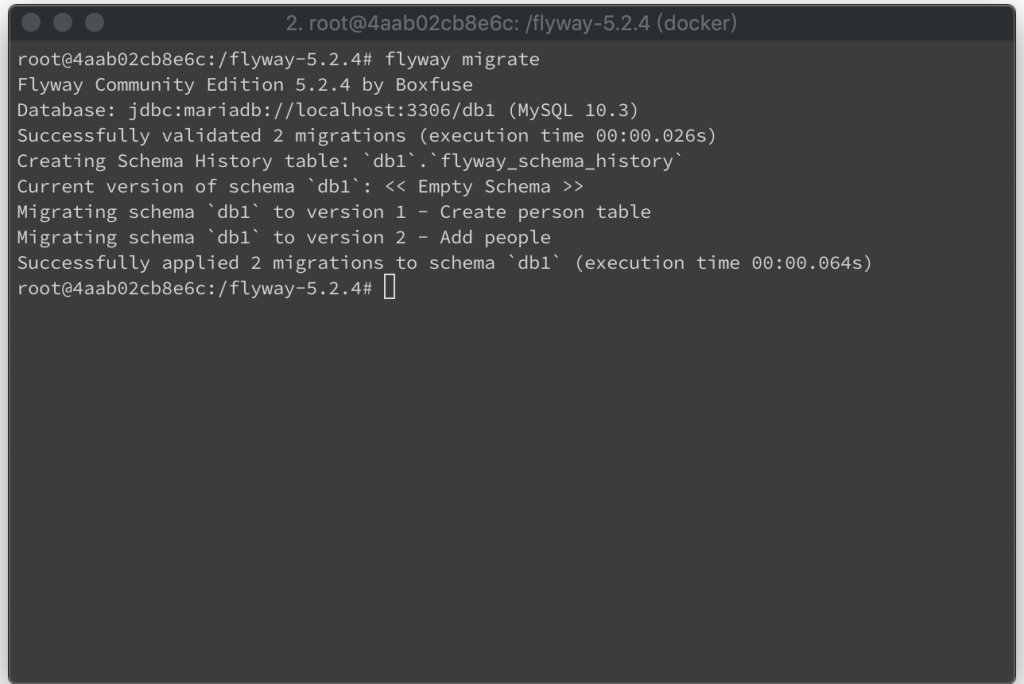Image resolution: width=1024 pixels, height=684 pixels.
Task: Click the window title 'root@4aab02cb8e6c: /flyway-5.2.4 (docker)'
Action: tap(511, 24)
